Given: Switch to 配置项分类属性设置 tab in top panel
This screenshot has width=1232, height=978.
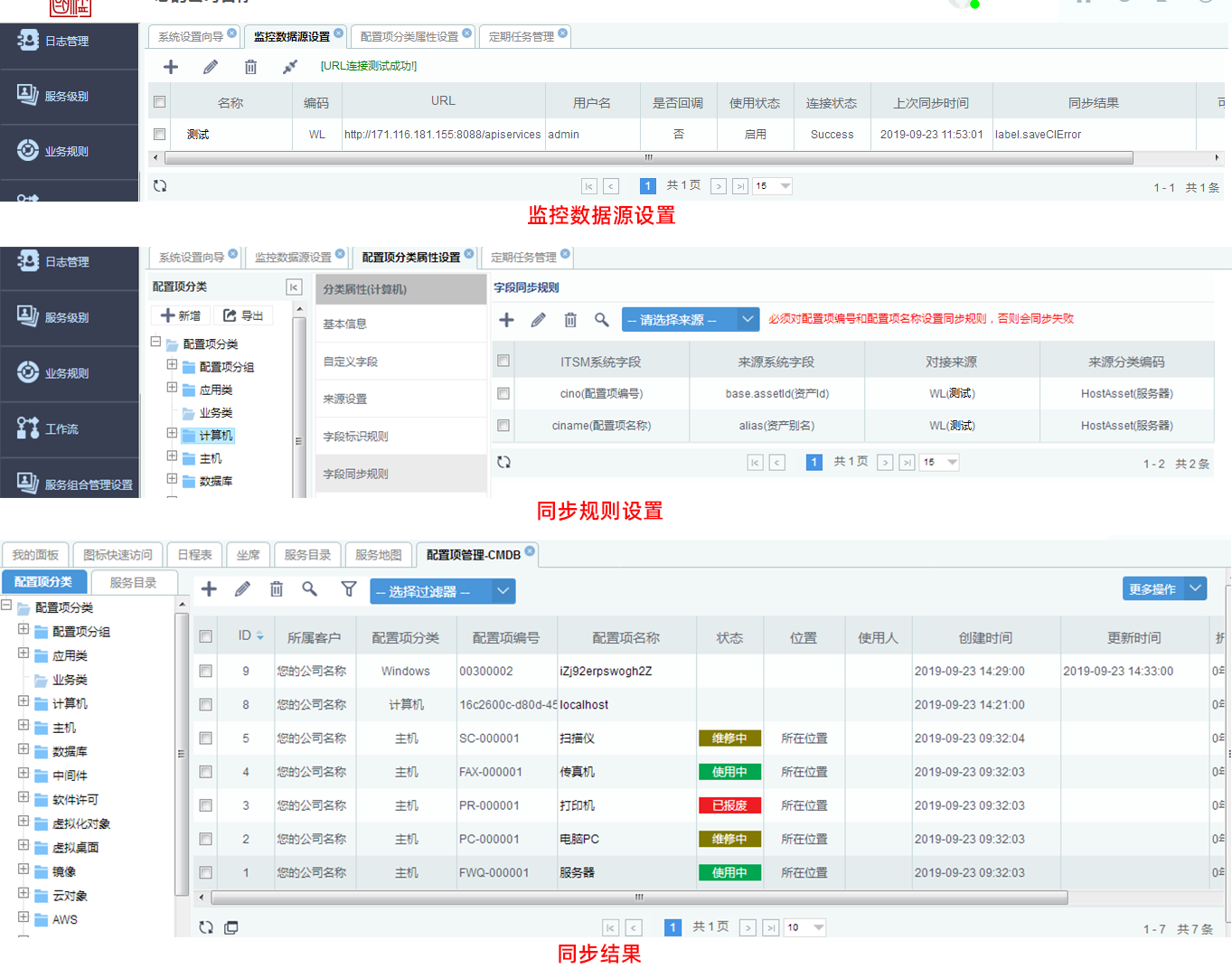Looking at the screenshot, I should (409, 37).
